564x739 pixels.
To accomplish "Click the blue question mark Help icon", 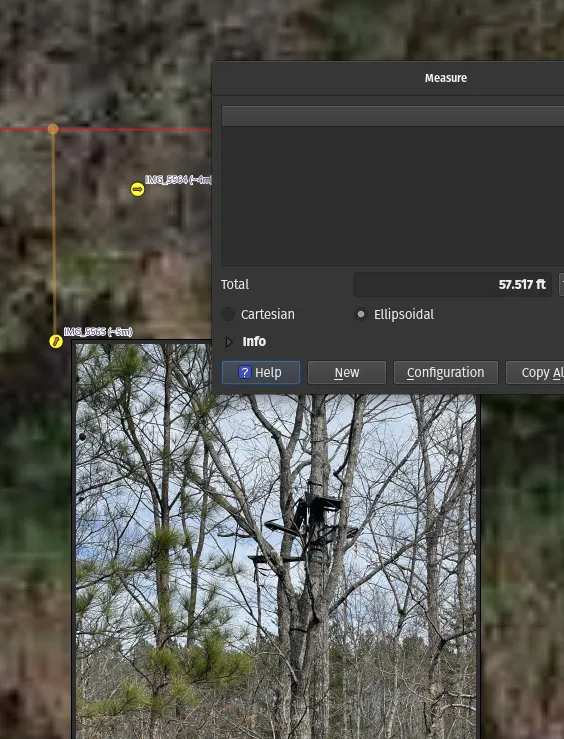I will click(x=245, y=372).
